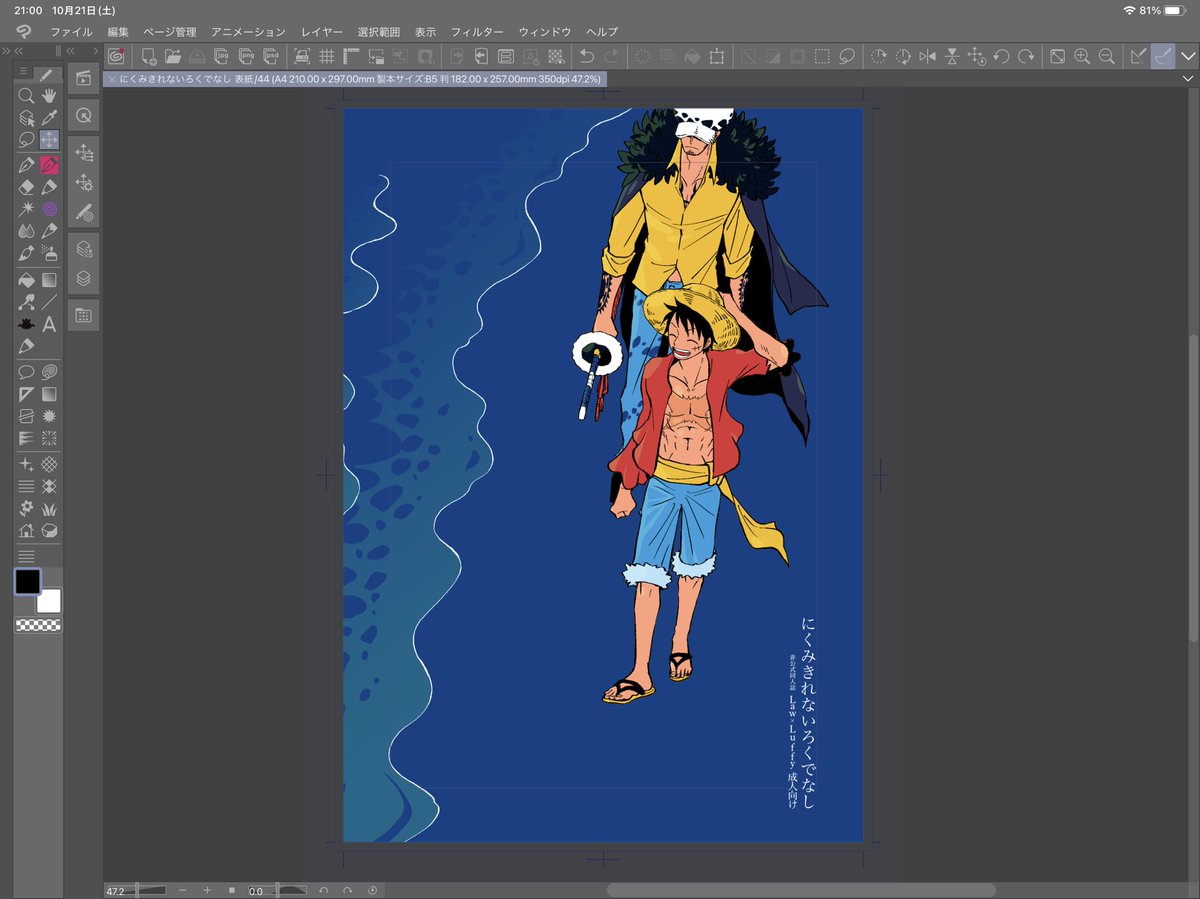Expand the canvas tab list chevron

point(1188,78)
